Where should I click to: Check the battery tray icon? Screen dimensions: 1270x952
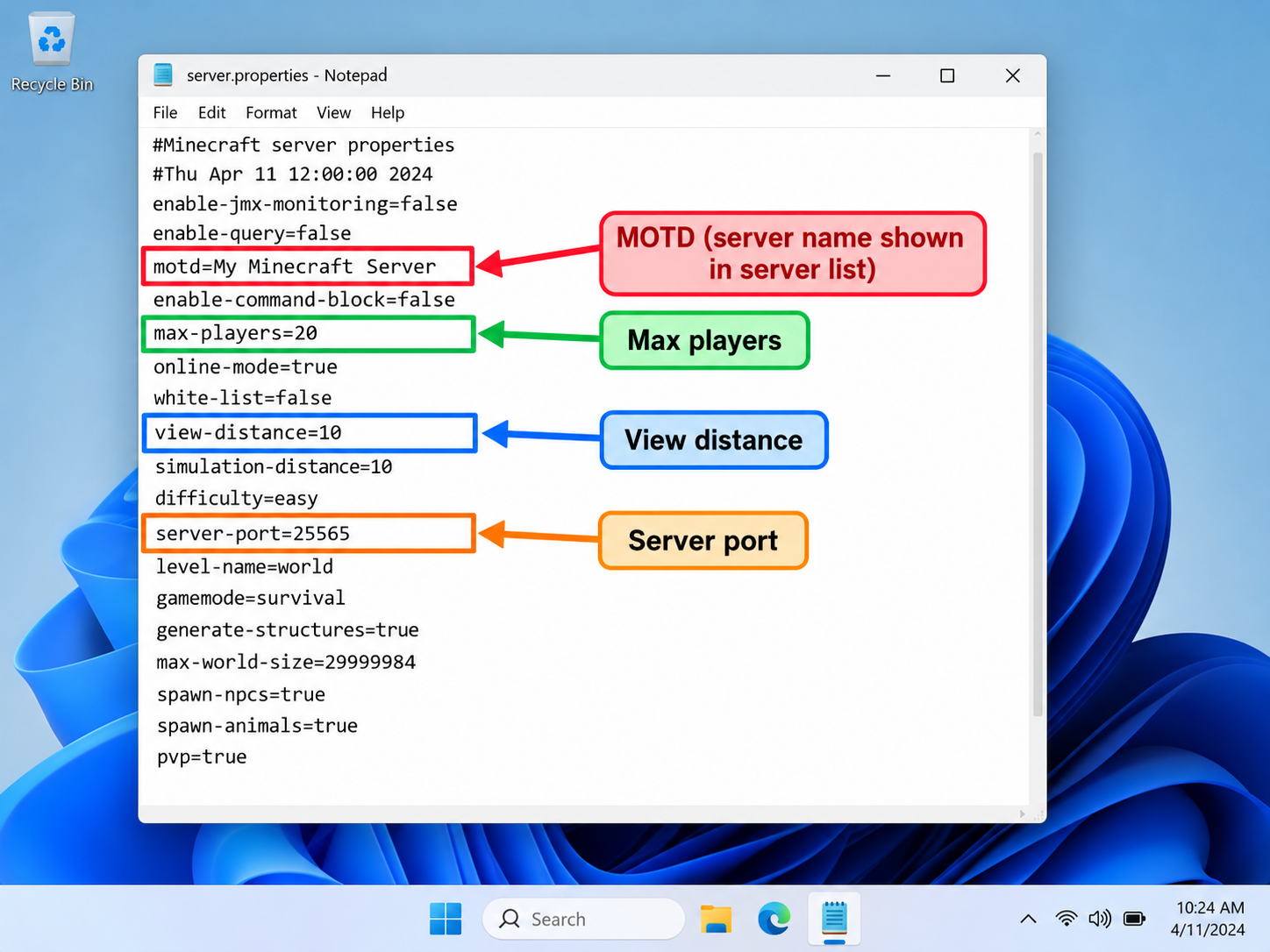point(1135,919)
